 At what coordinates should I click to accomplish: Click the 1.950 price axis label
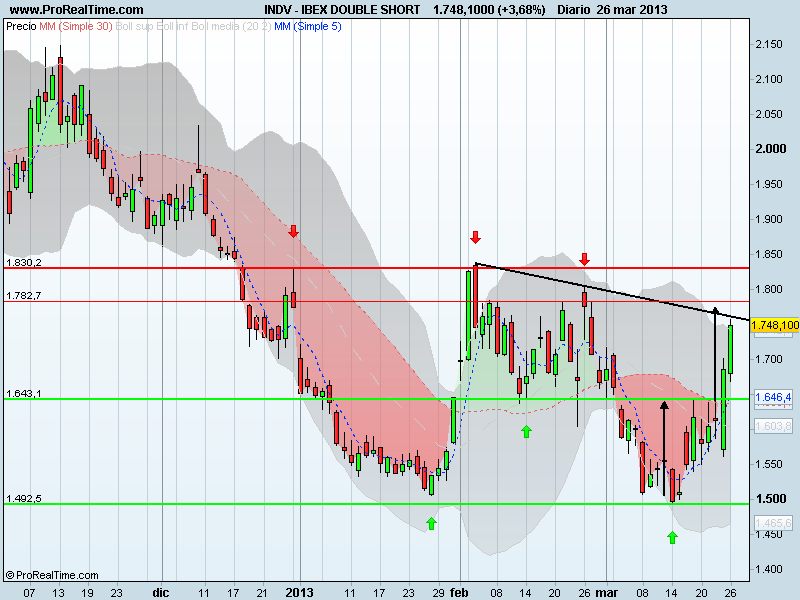(769, 184)
